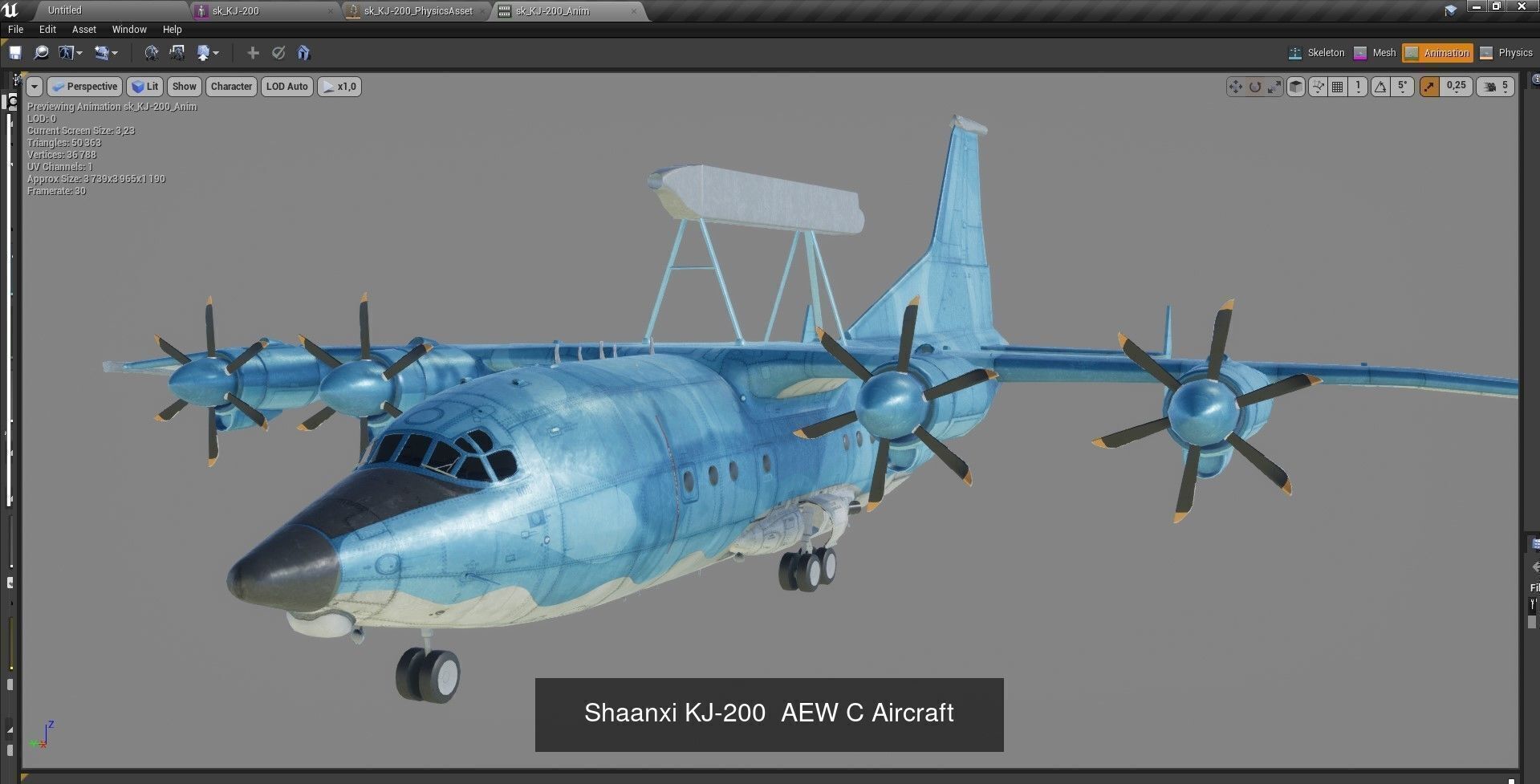
Task: Click the Character button in viewport
Action: pyautogui.click(x=231, y=87)
